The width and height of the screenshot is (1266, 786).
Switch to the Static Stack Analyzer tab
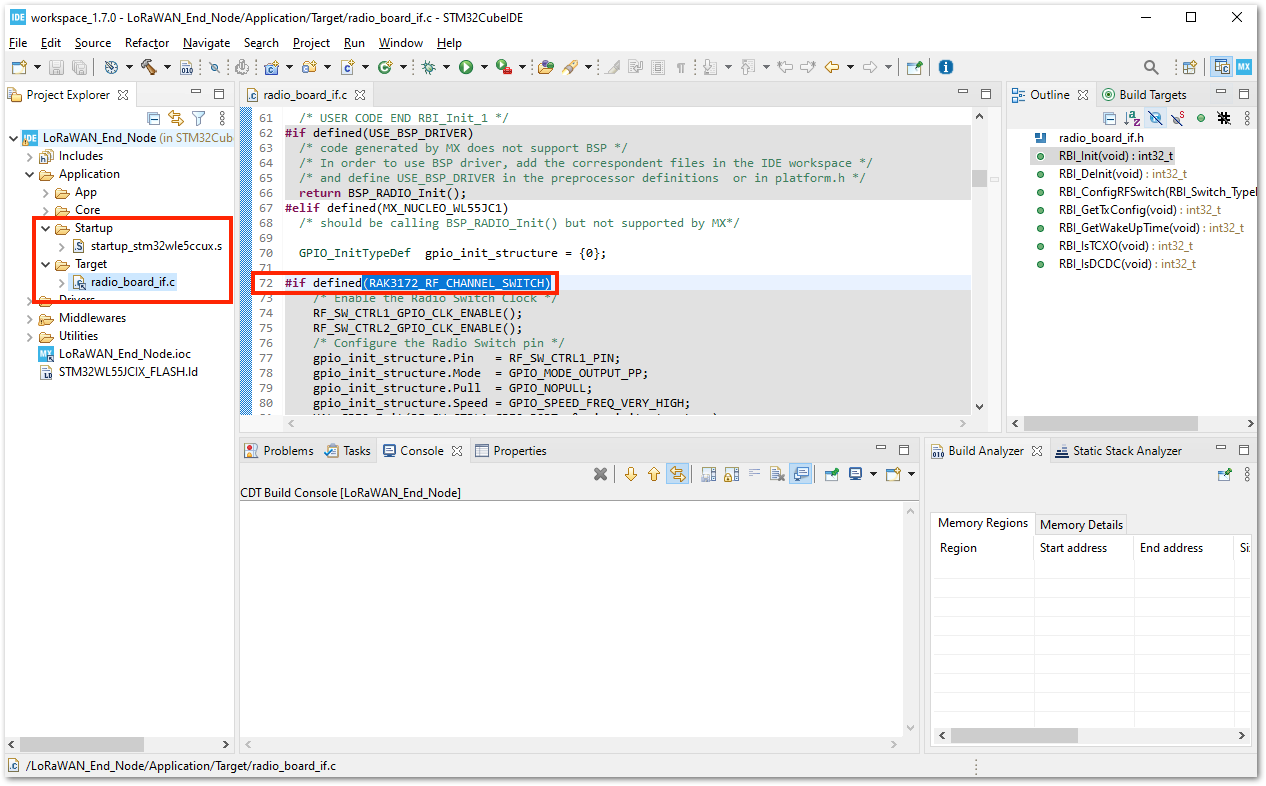[x=1118, y=451]
